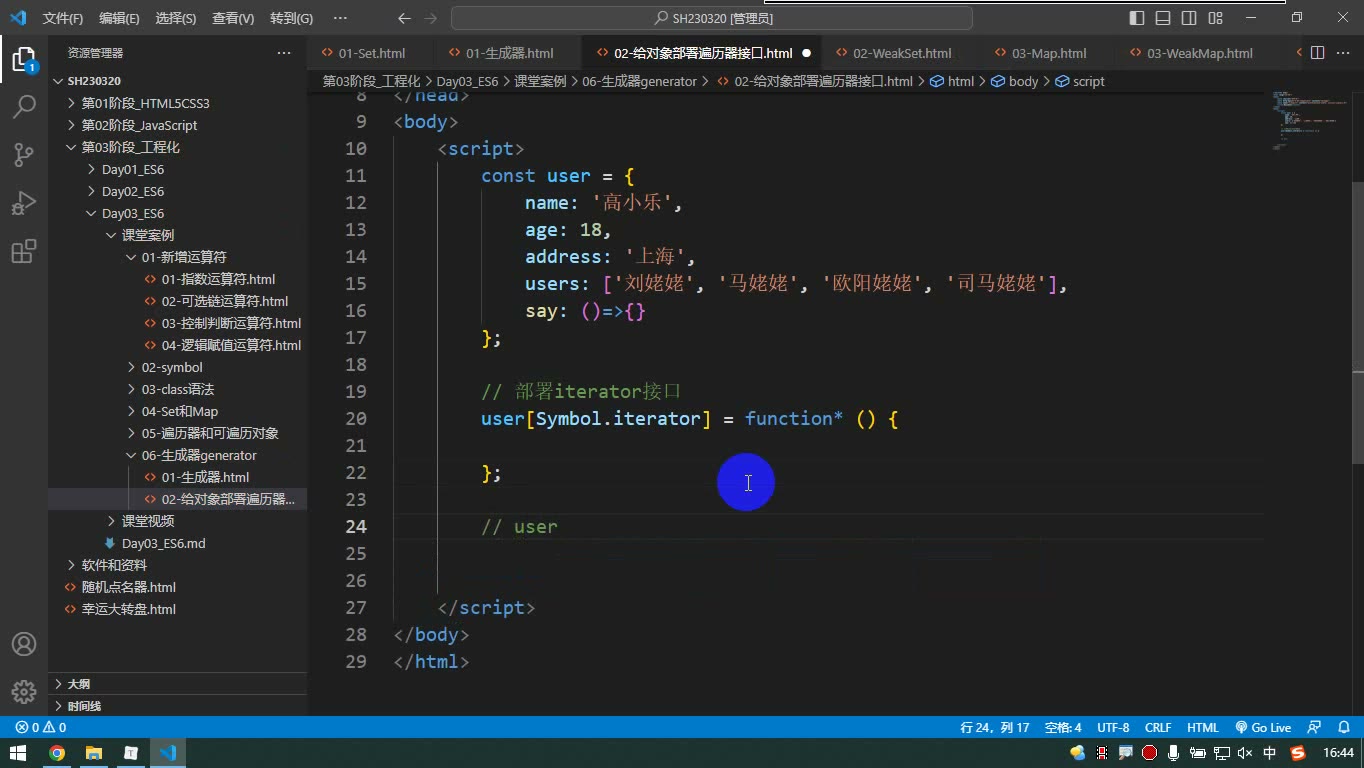Image resolution: width=1364 pixels, height=768 pixels.
Task: Click the errors and warnings indicator
Action: (x=40, y=727)
